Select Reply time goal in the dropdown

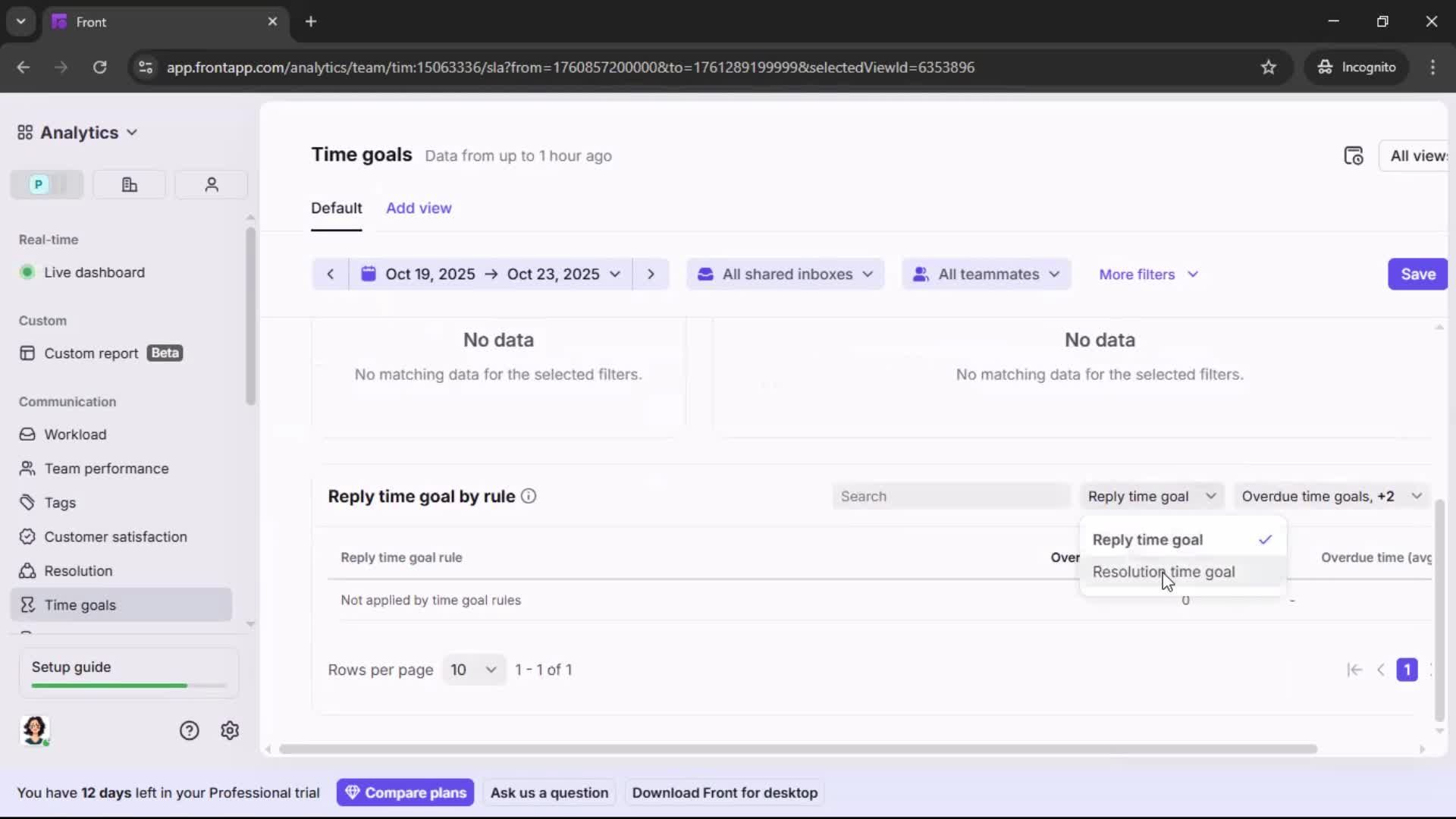click(x=1147, y=540)
